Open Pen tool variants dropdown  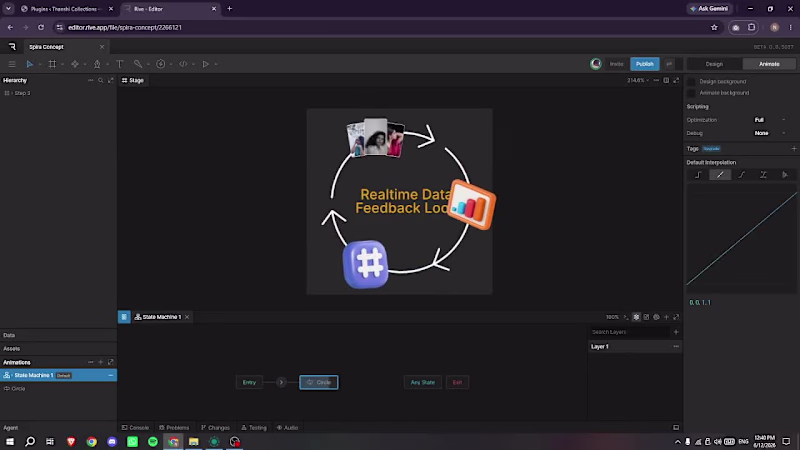point(108,64)
